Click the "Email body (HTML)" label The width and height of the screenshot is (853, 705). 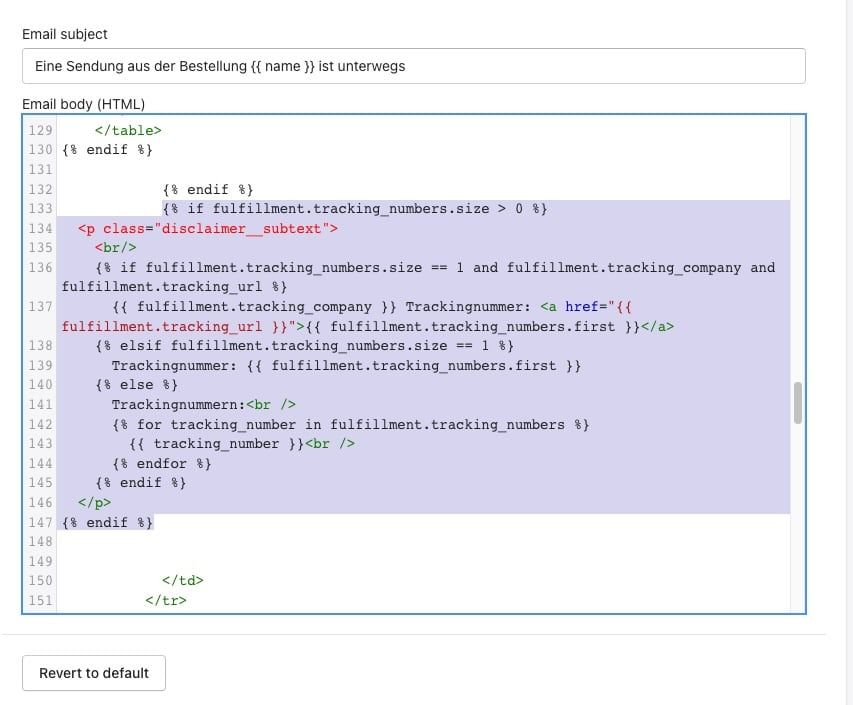(x=83, y=104)
